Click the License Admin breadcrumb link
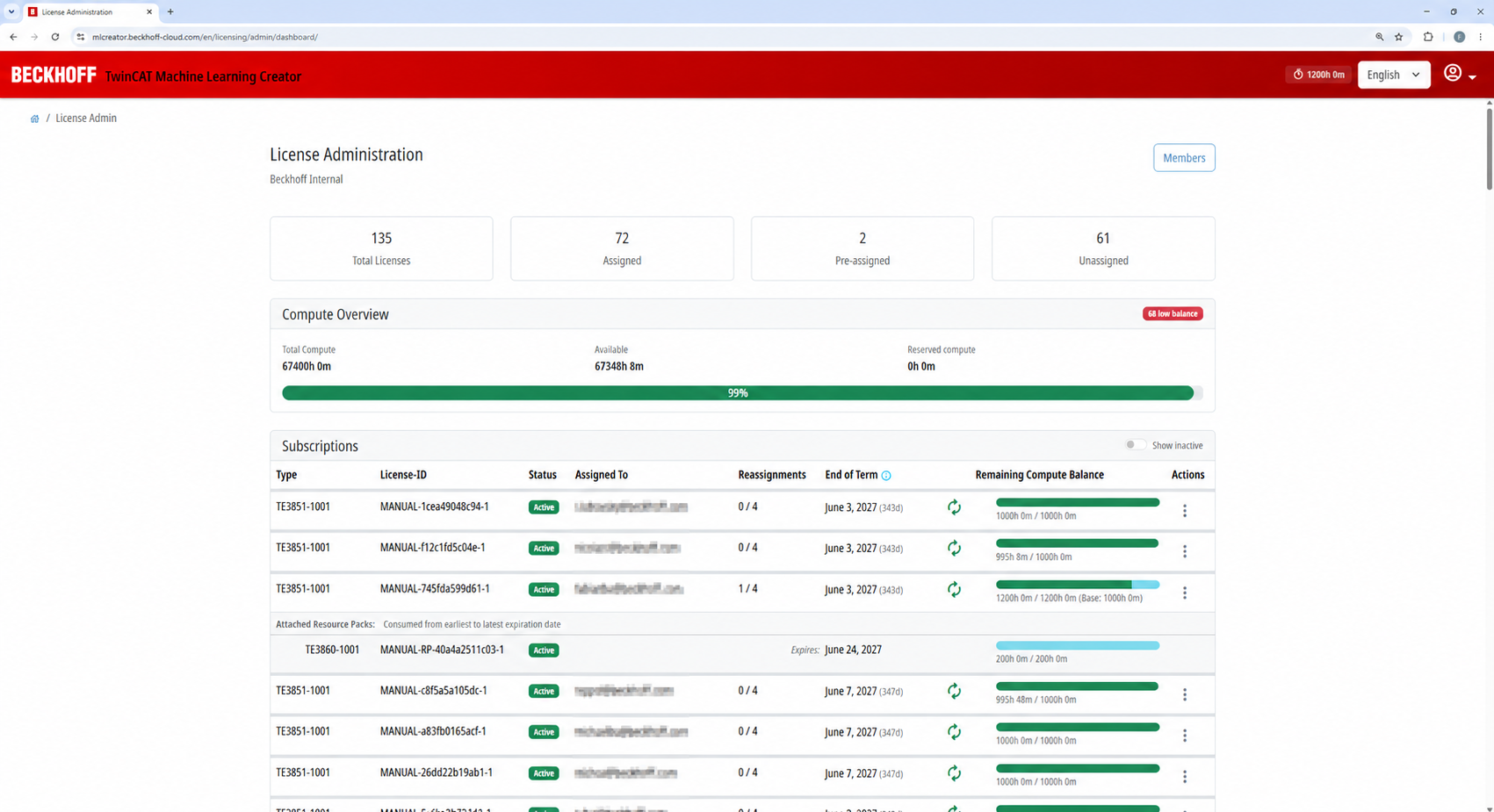1494x812 pixels. point(86,119)
